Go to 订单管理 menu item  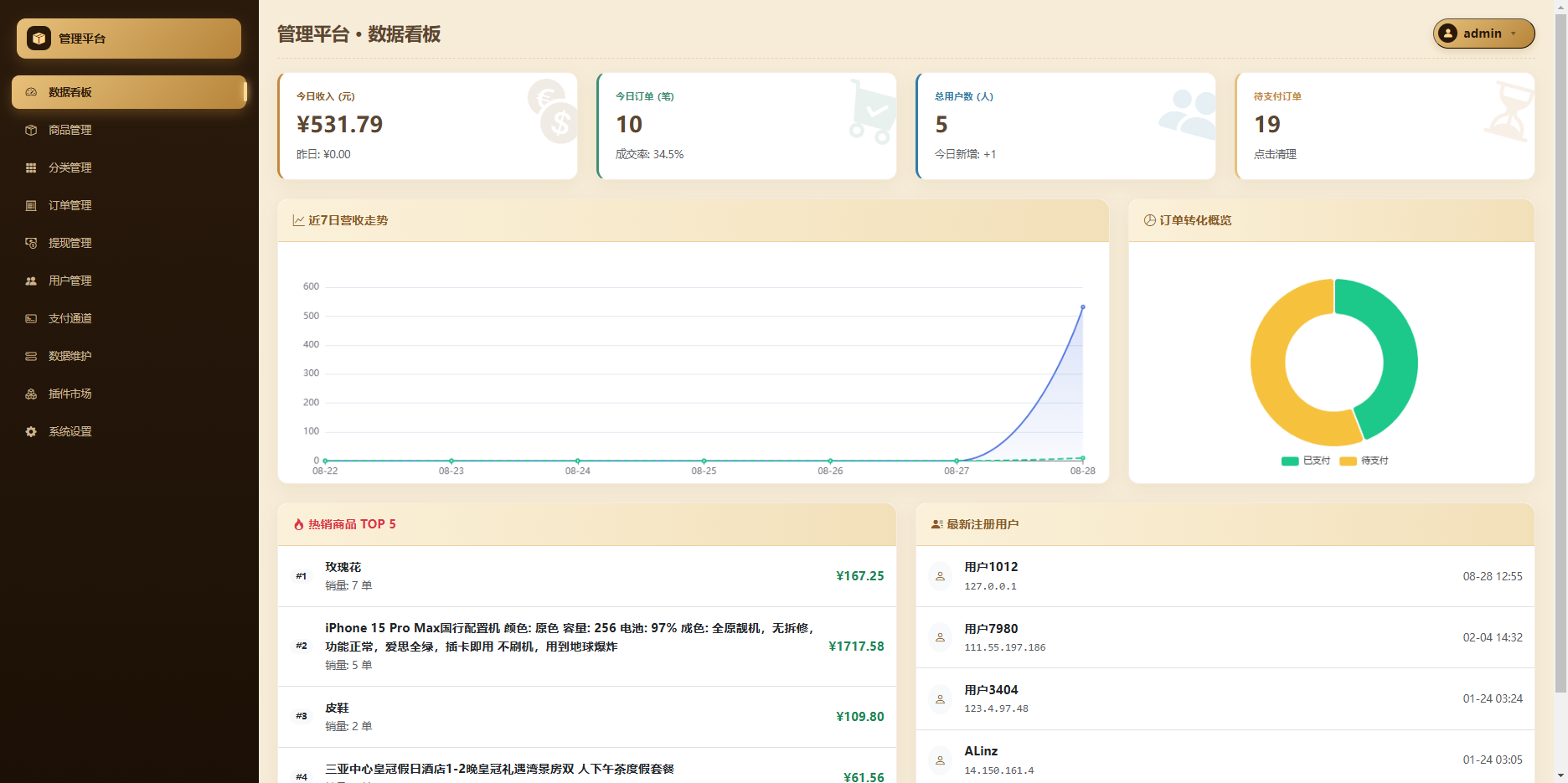tap(129, 205)
